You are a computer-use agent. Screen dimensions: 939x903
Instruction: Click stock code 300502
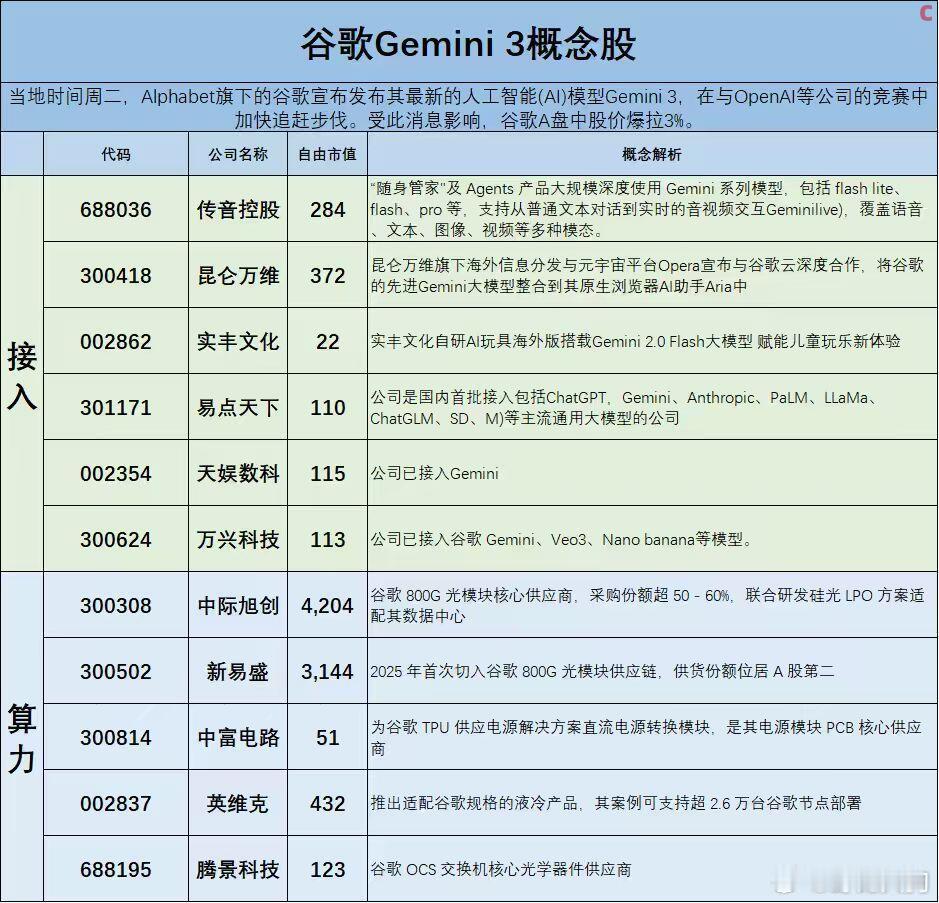[115, 672]
